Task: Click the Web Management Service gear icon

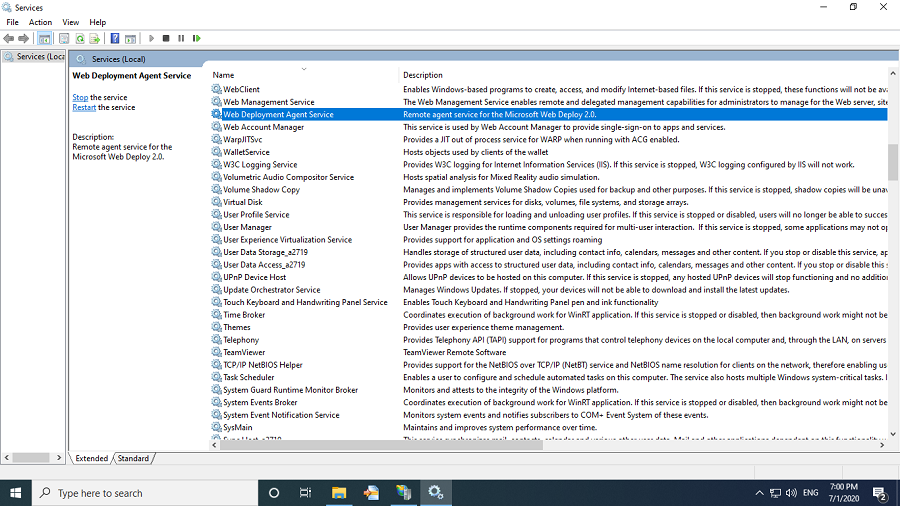Action: [216, 102]
